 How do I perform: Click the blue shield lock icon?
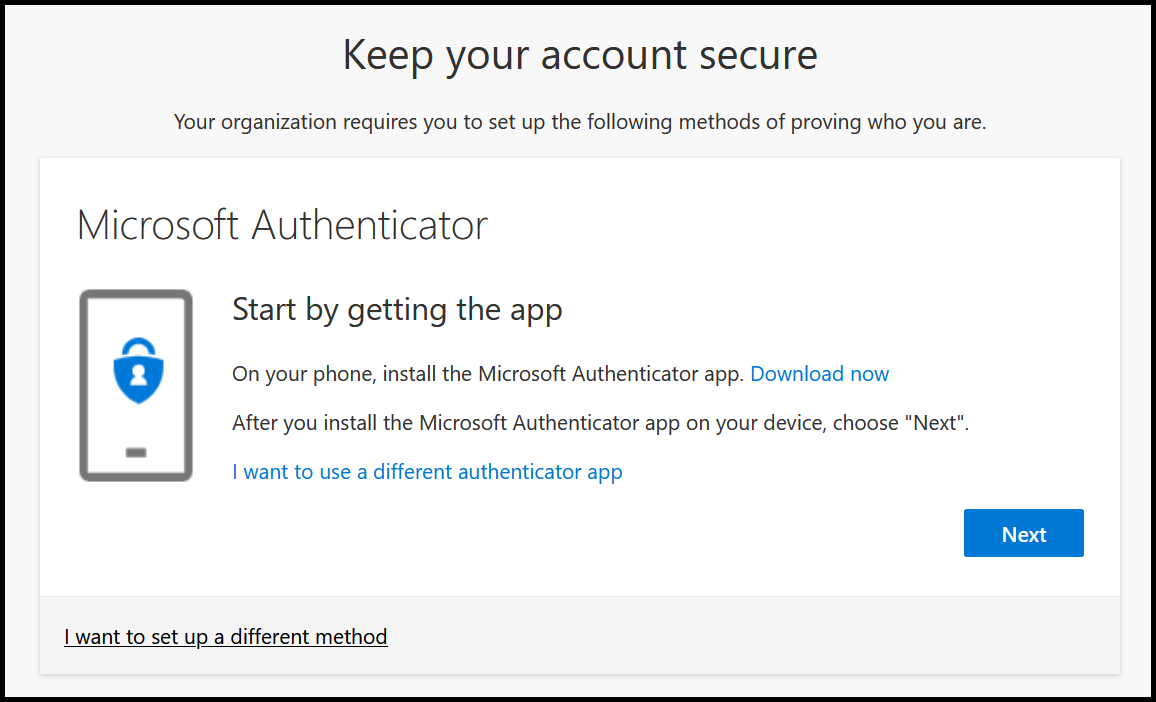click(x=138, y=371)
